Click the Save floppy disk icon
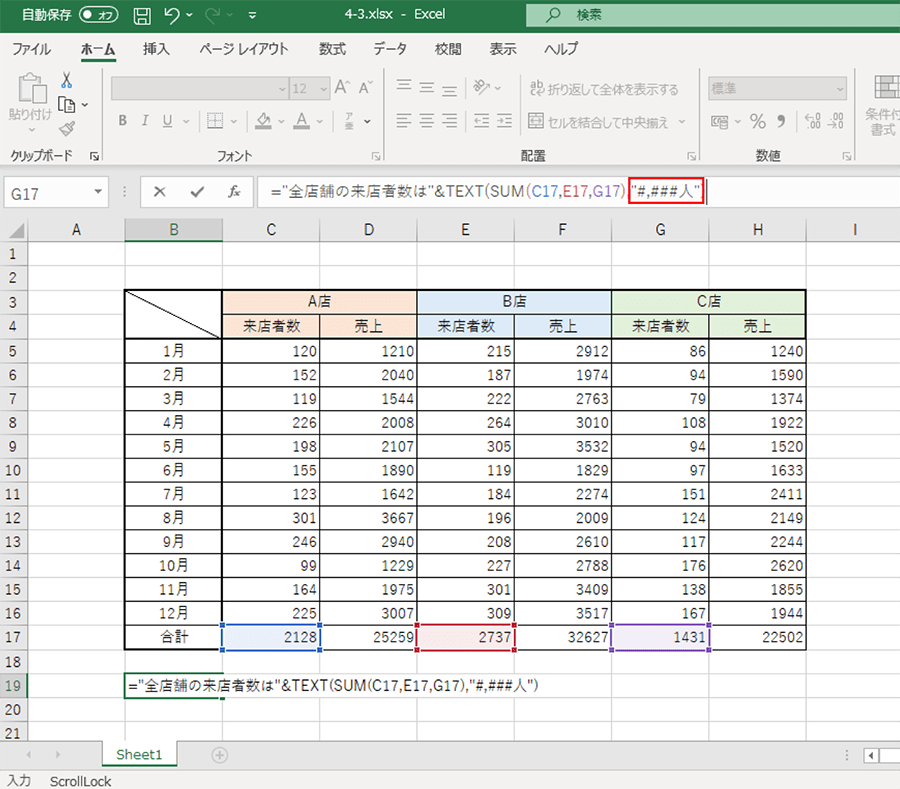 (143, 15)
